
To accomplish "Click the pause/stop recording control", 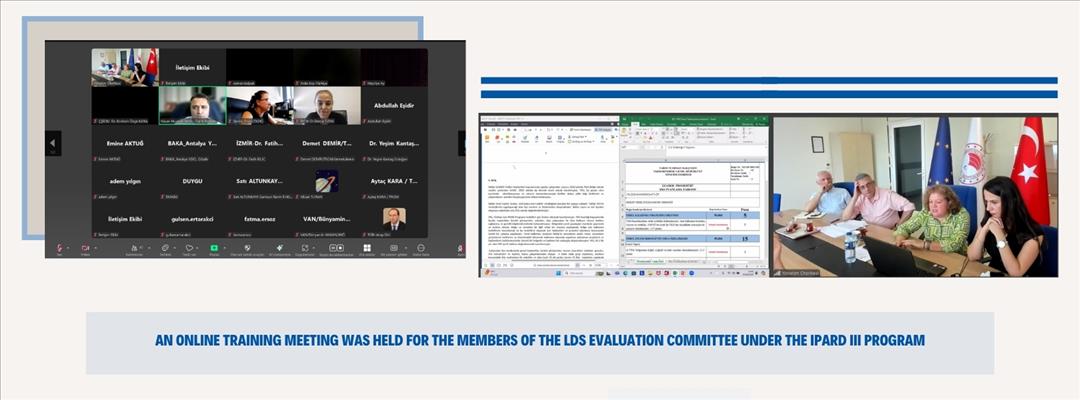I will (x=336, y=247).
